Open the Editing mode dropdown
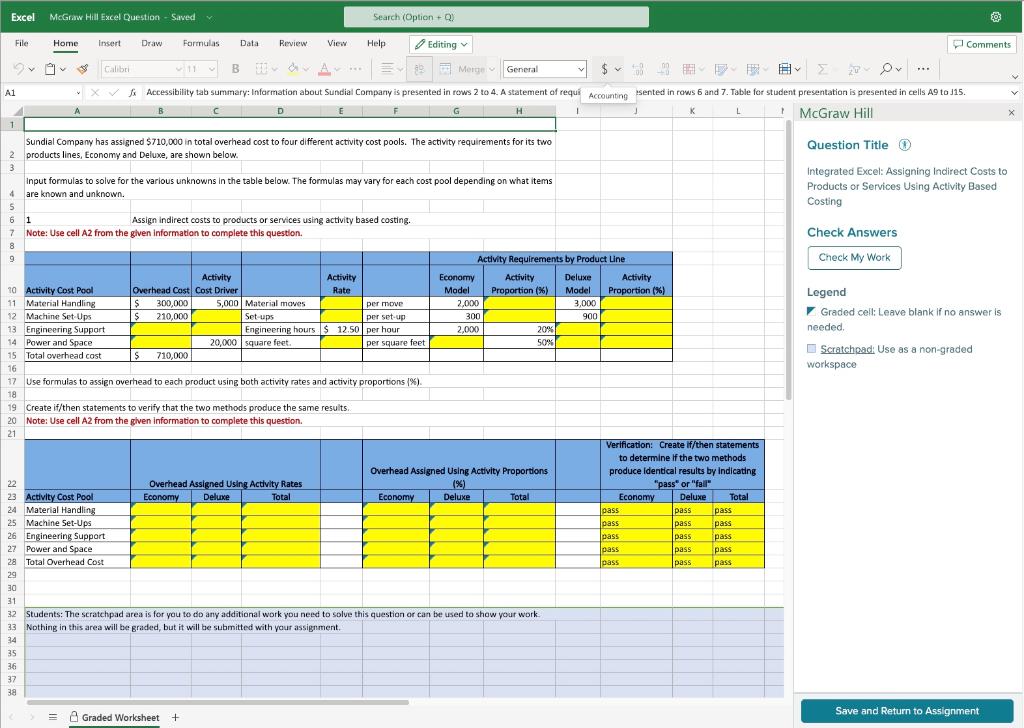The height and width of the screenshot is (728, 1024). click(x=438, y=43)
